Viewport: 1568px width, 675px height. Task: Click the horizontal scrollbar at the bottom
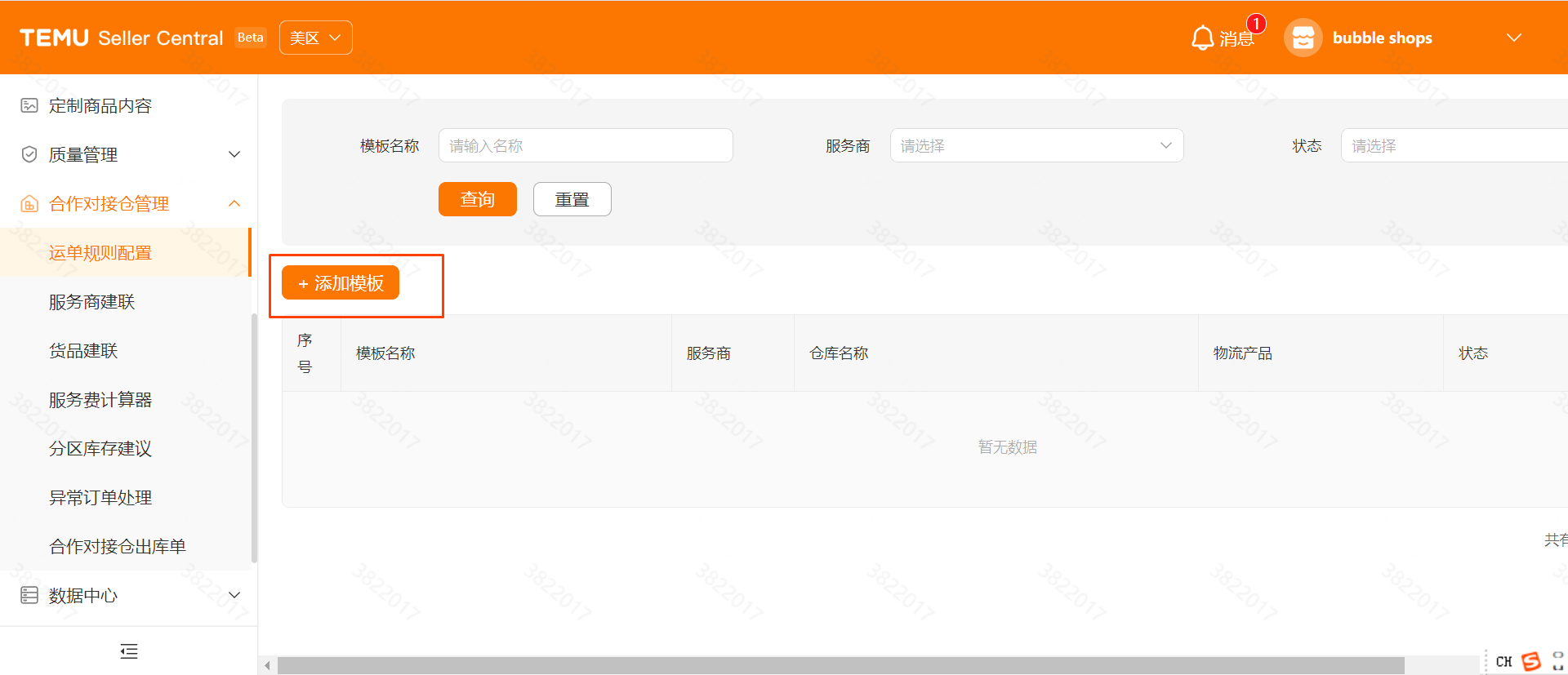(840, 665)
